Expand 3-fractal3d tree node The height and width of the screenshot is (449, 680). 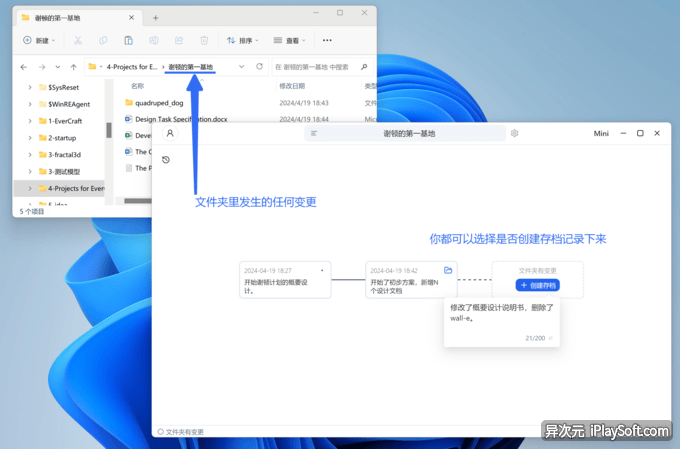coord(30,154)
